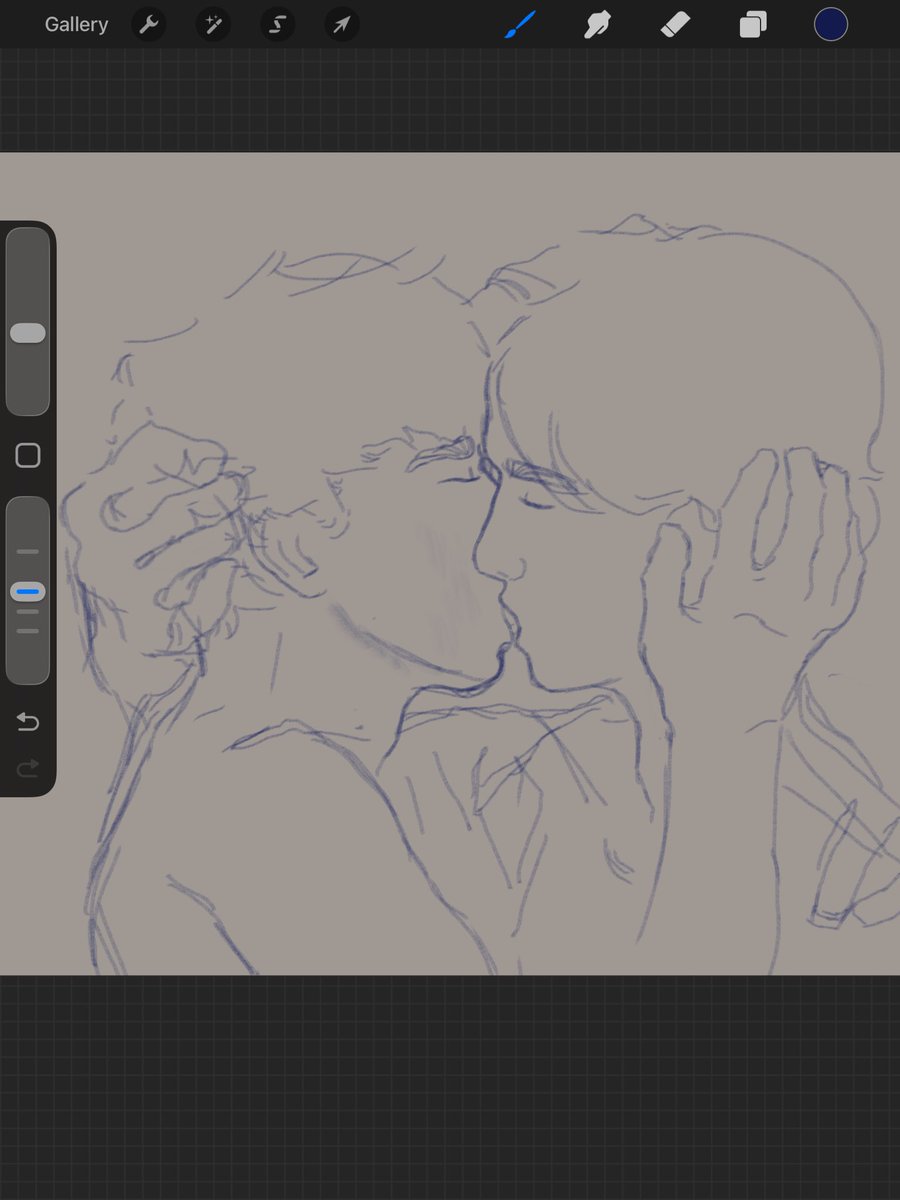
Task: Open the Adjustments magic wand menu
Action: click(213, 25)
